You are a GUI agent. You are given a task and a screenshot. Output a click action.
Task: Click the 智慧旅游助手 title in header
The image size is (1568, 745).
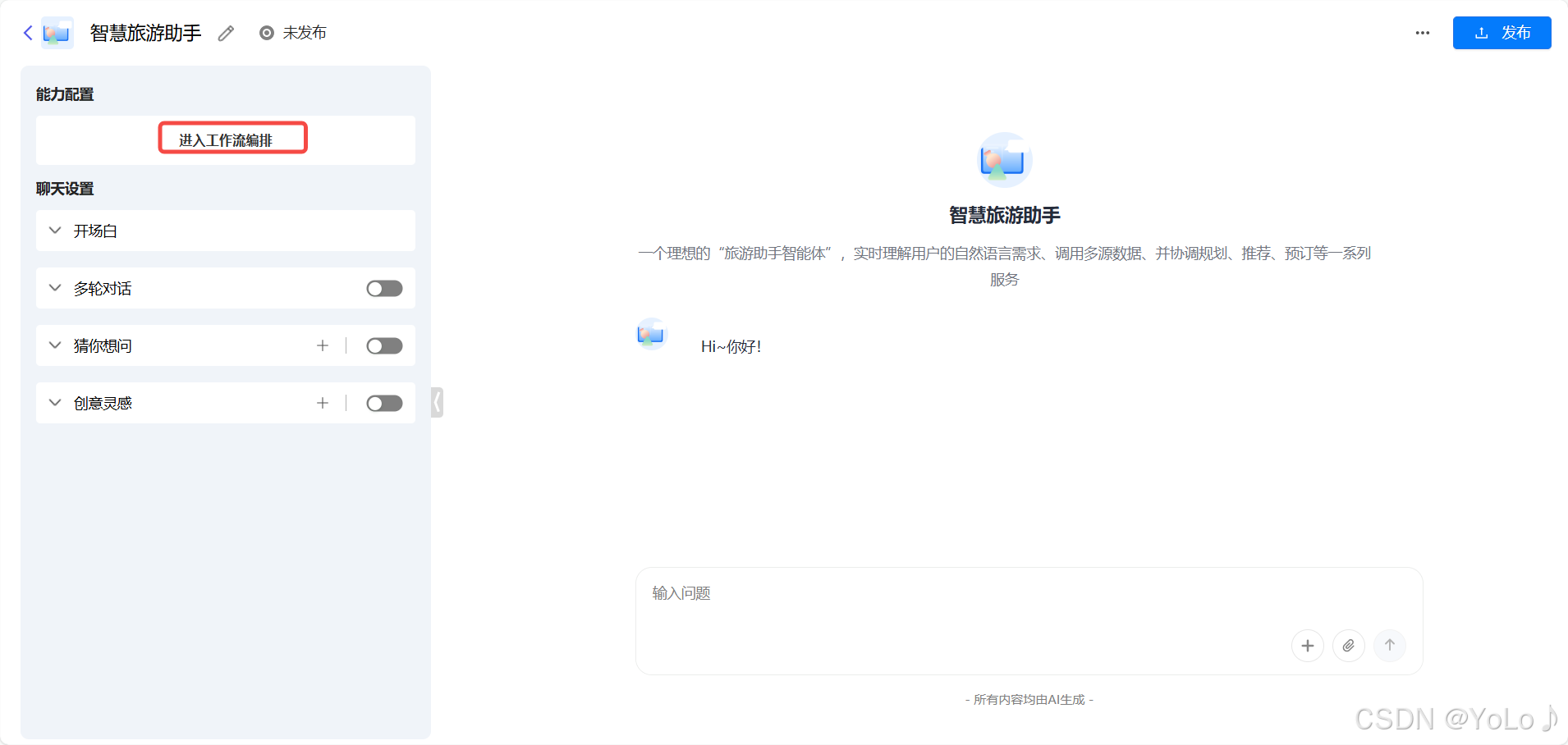pos(145,33)
